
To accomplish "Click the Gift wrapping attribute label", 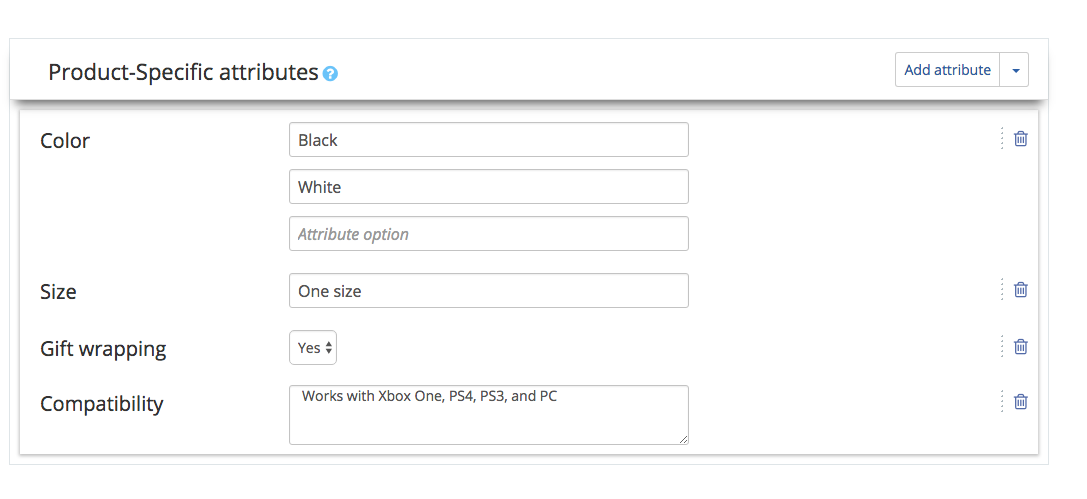I will tap(103, 349).
